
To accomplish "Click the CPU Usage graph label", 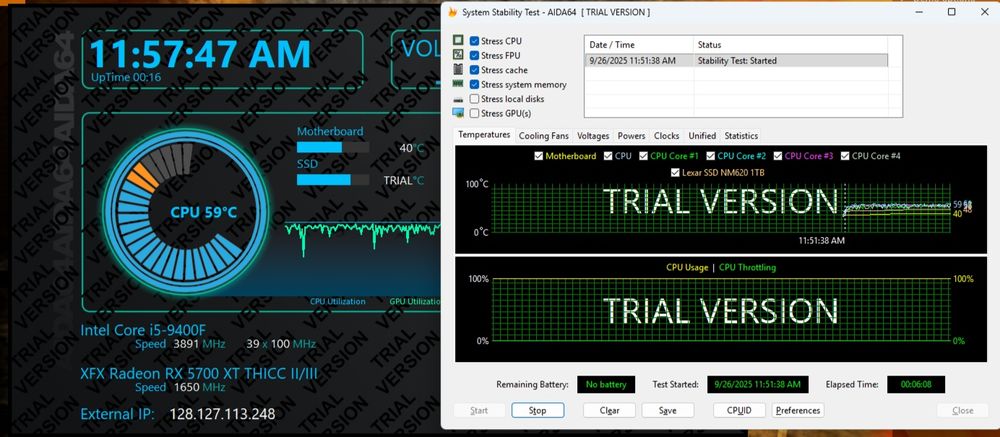I will pyautogui.click(x=687, y=267).
